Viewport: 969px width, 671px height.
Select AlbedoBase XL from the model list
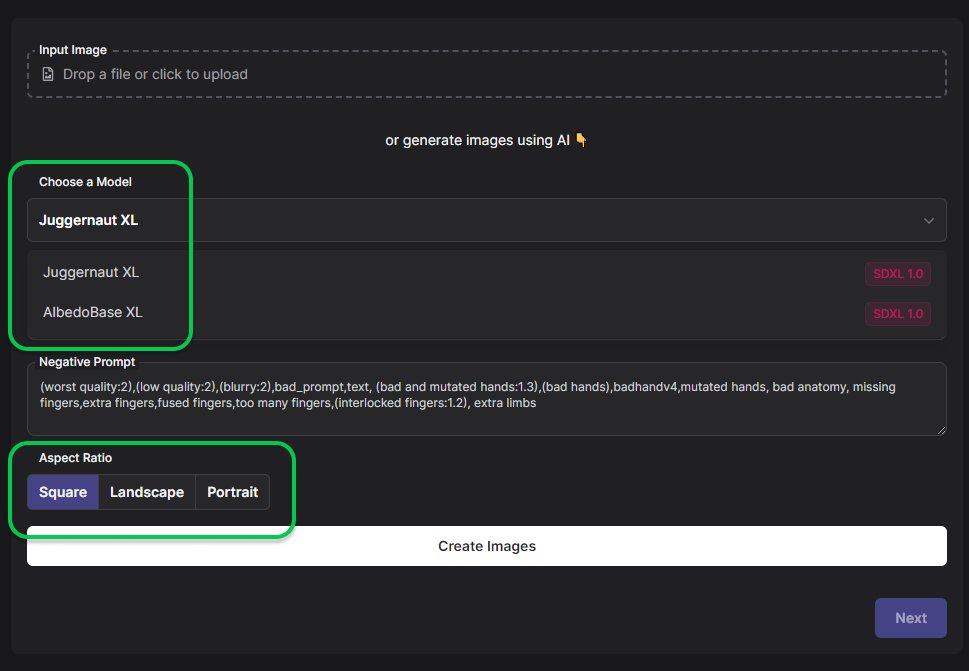pyautogui.click(x=486, y=313)
